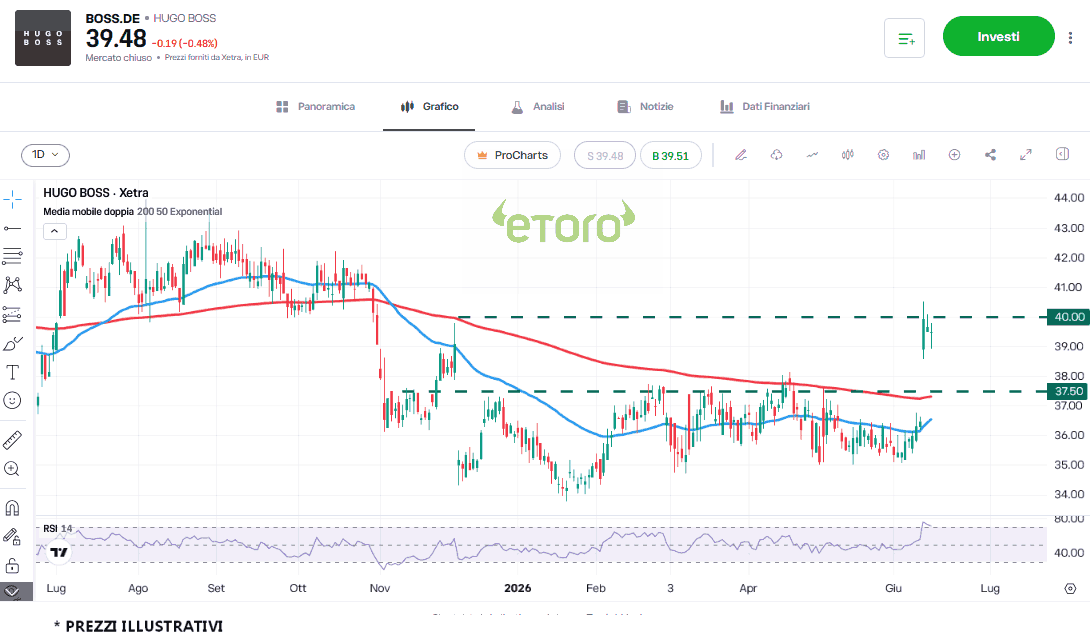
Task: Collapse the indicator legend chevron
Action: point(54,231)
